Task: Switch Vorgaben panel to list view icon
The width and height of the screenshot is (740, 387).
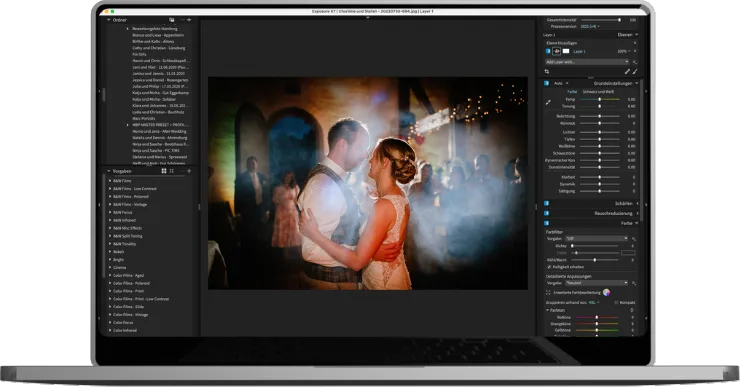Action: [172, 171]
